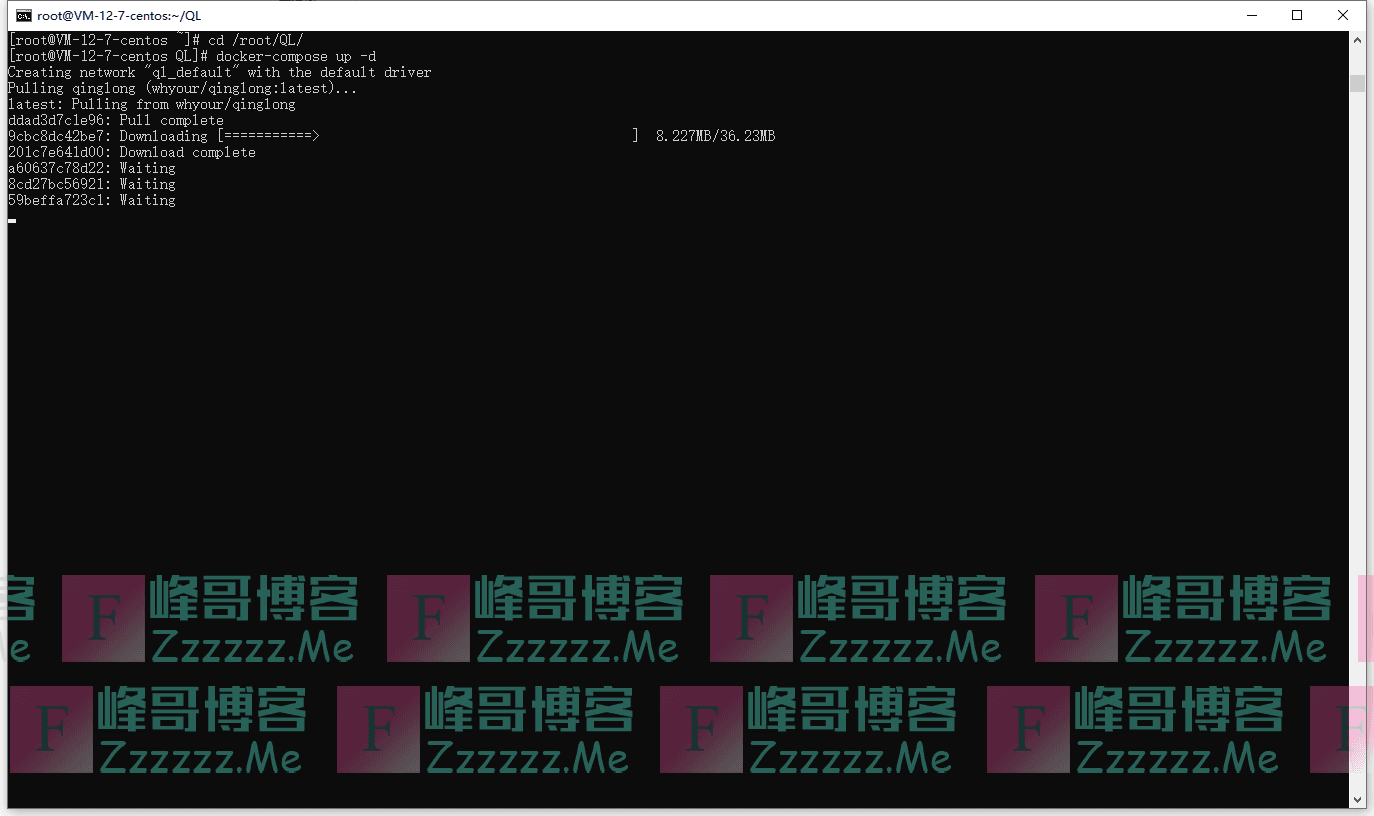Select the 'ddad3d7c1e96: Pull complete' line

115,120
